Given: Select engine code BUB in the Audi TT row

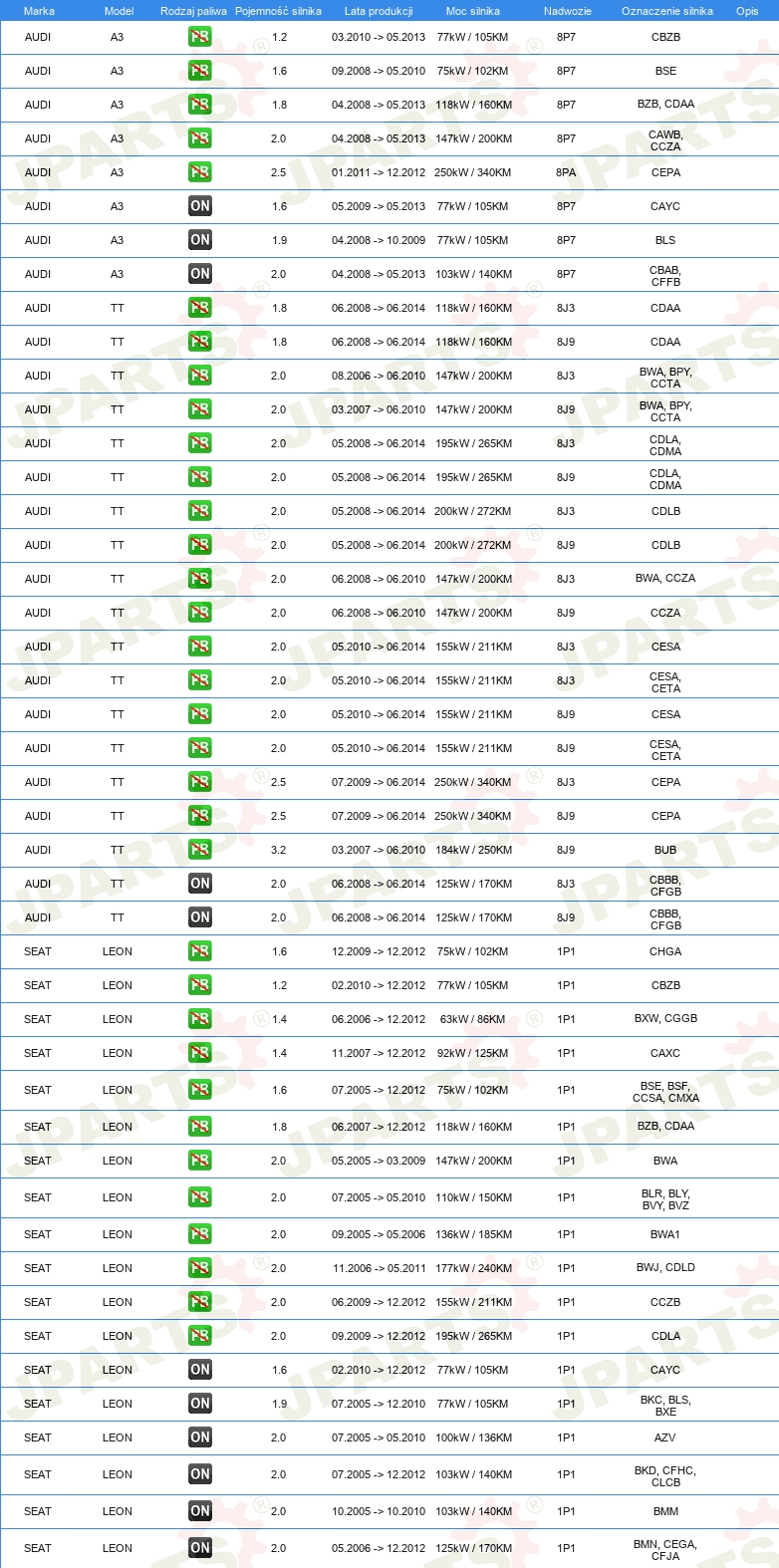Looking at the screenshot, I should [x=665, y=850].
